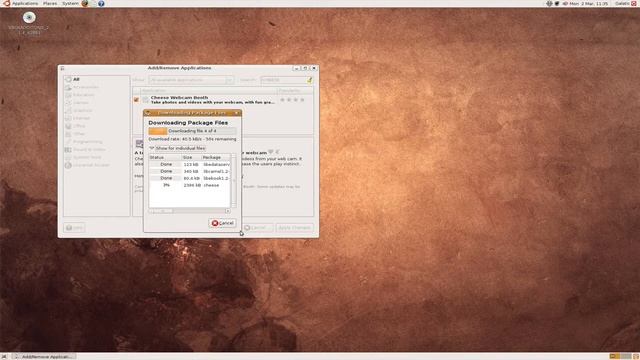Select the Sound & Video category

96,150
